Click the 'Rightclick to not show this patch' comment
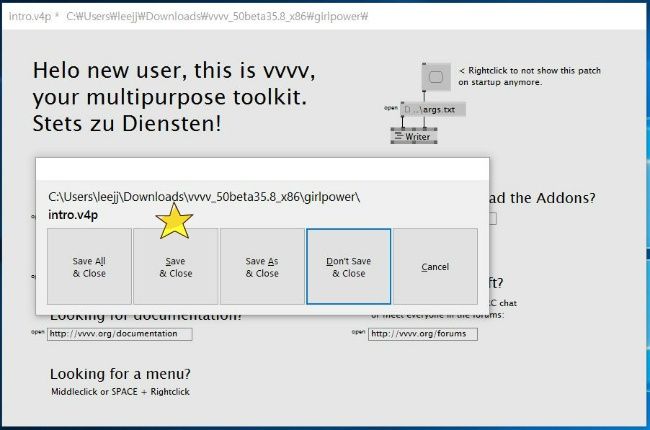650x430 pixels. (529, 76)
